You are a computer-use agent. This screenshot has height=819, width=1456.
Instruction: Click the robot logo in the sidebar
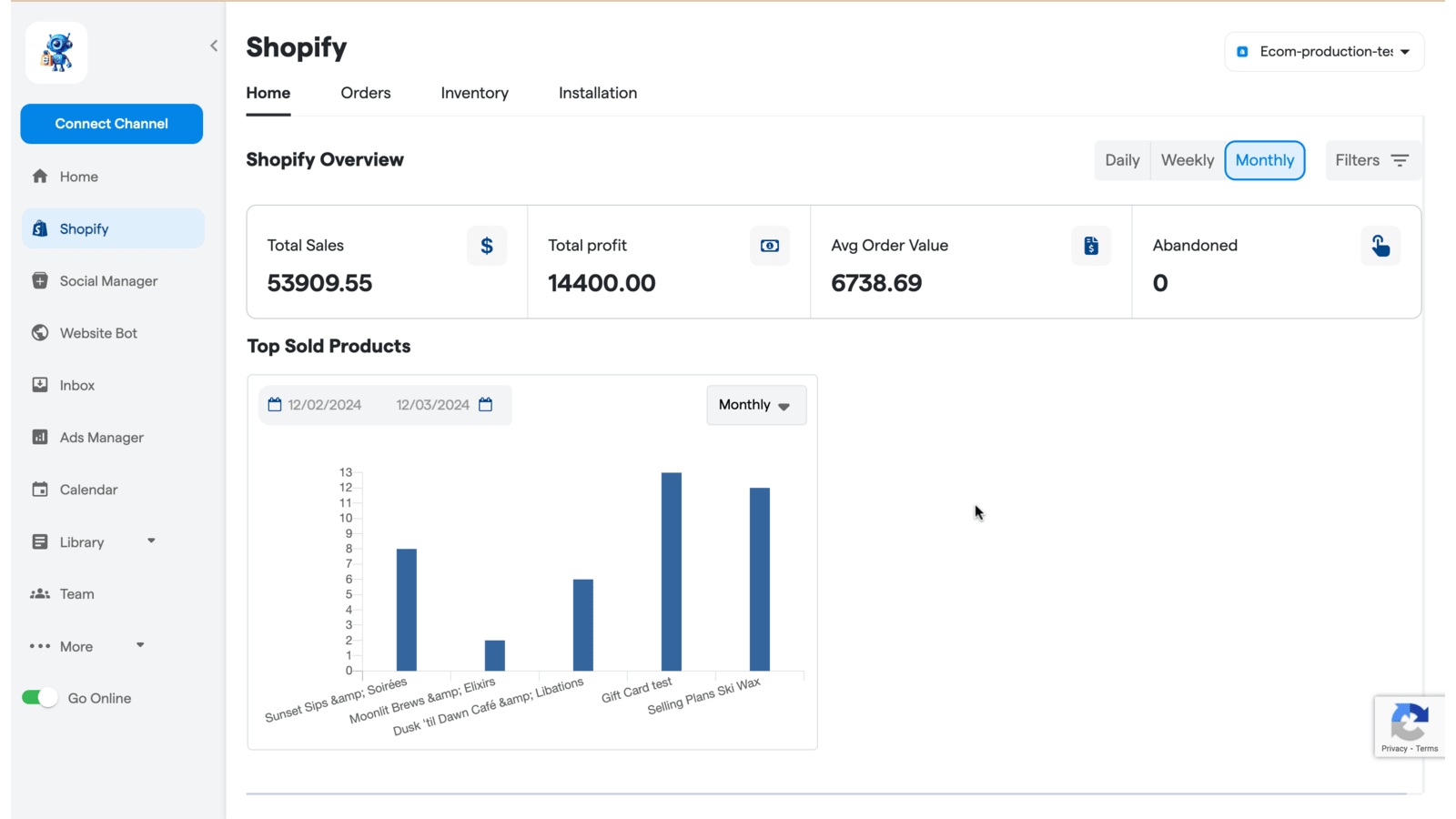[56, 53]
